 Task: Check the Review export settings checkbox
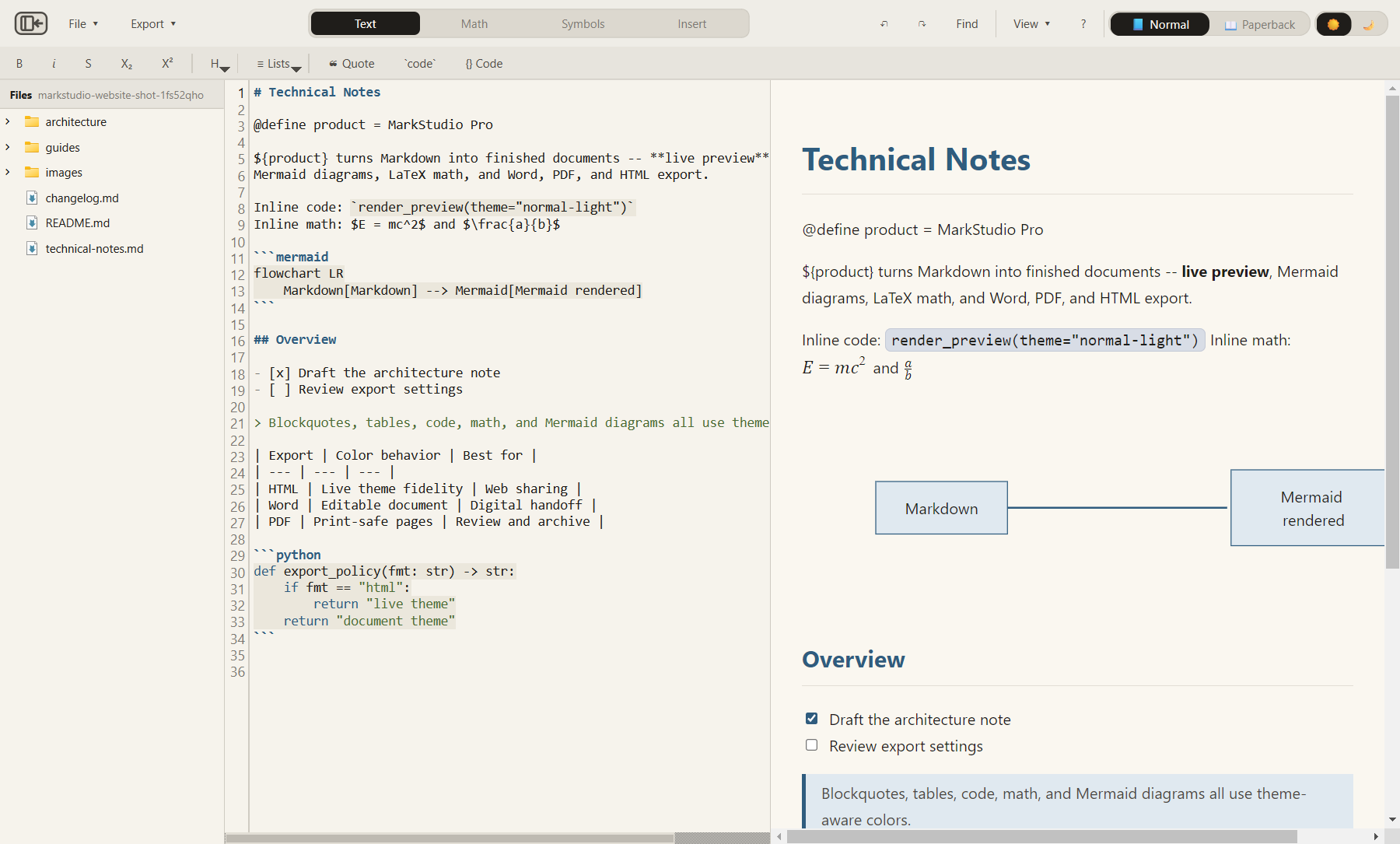pyautogui.click(x=811, y=745)
